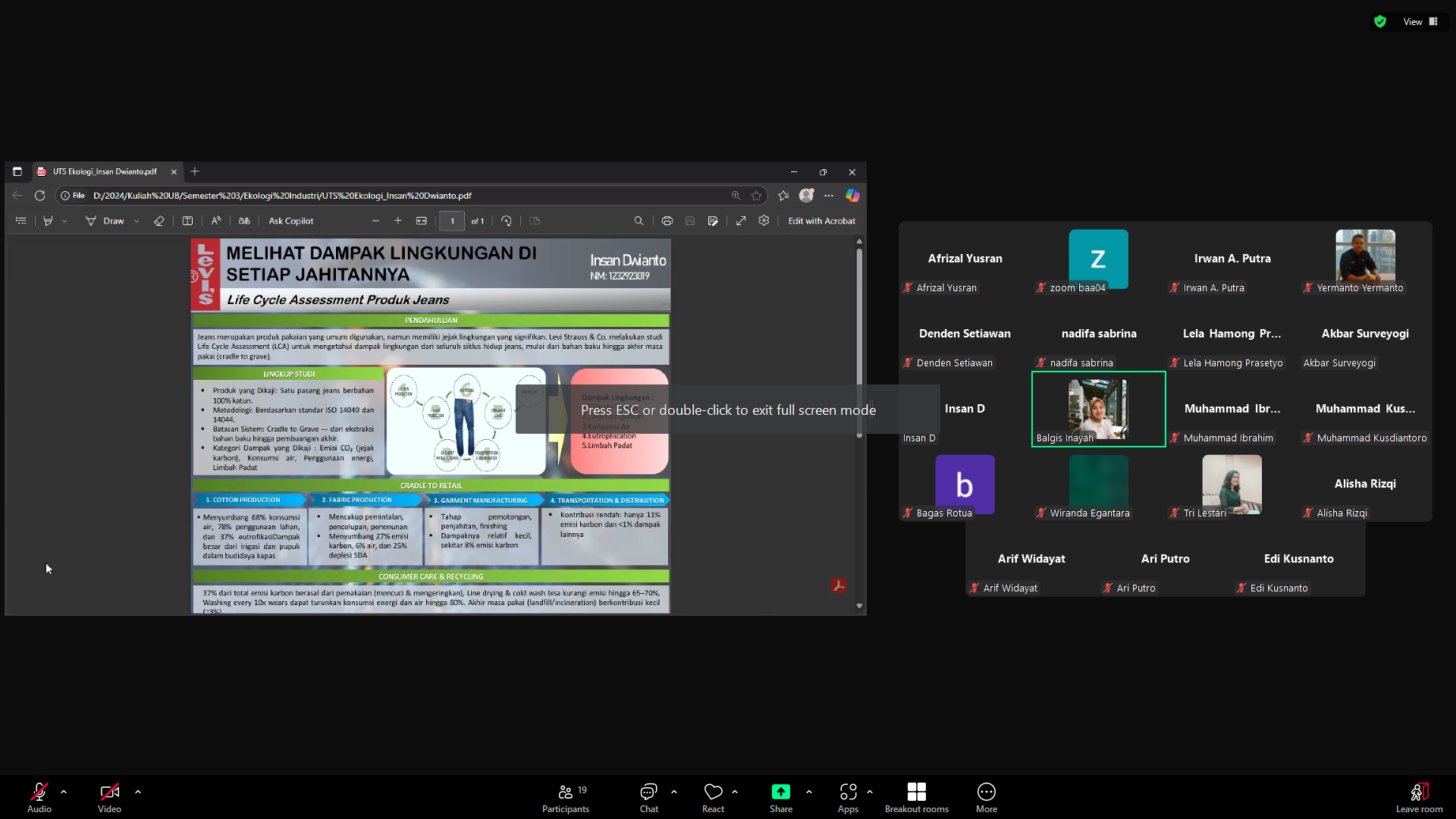Screen dimensions: 1456x819
Task: Open Breakout rooms
Action: 917,798
